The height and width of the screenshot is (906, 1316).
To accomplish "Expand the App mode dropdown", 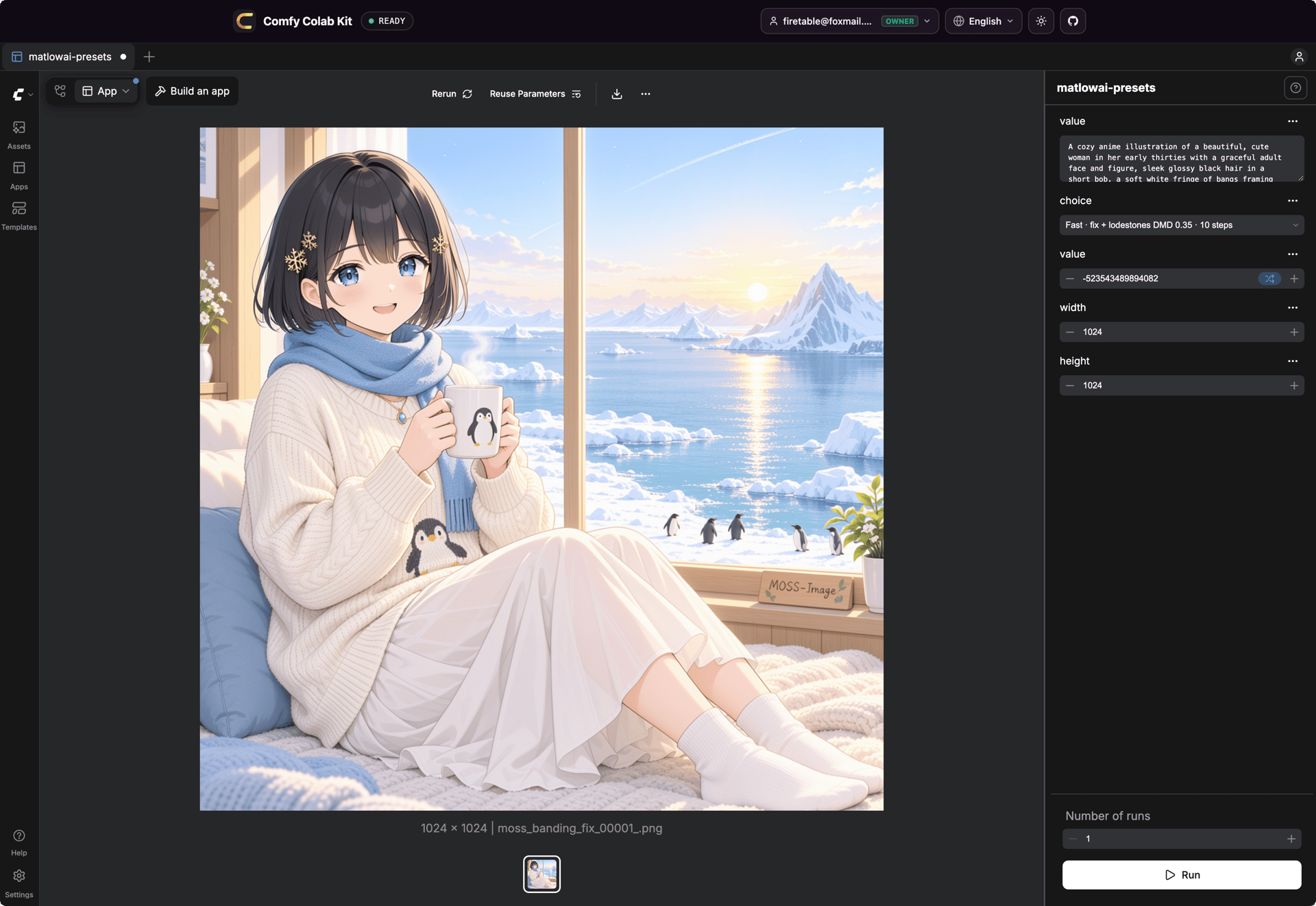I will tap(106, 91).
